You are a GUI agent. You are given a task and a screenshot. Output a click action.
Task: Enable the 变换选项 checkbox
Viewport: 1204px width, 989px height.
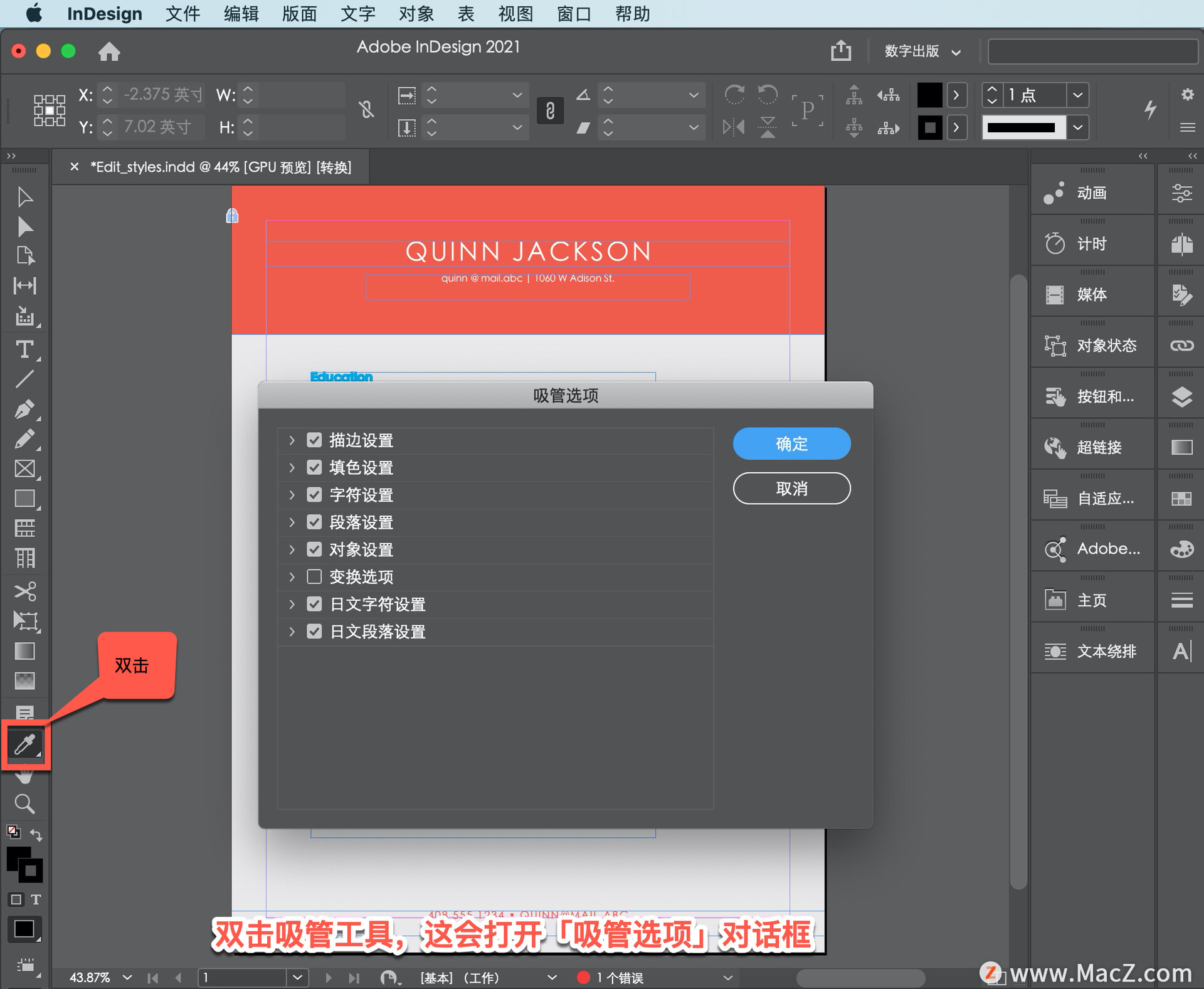click(x=314, y=576)
